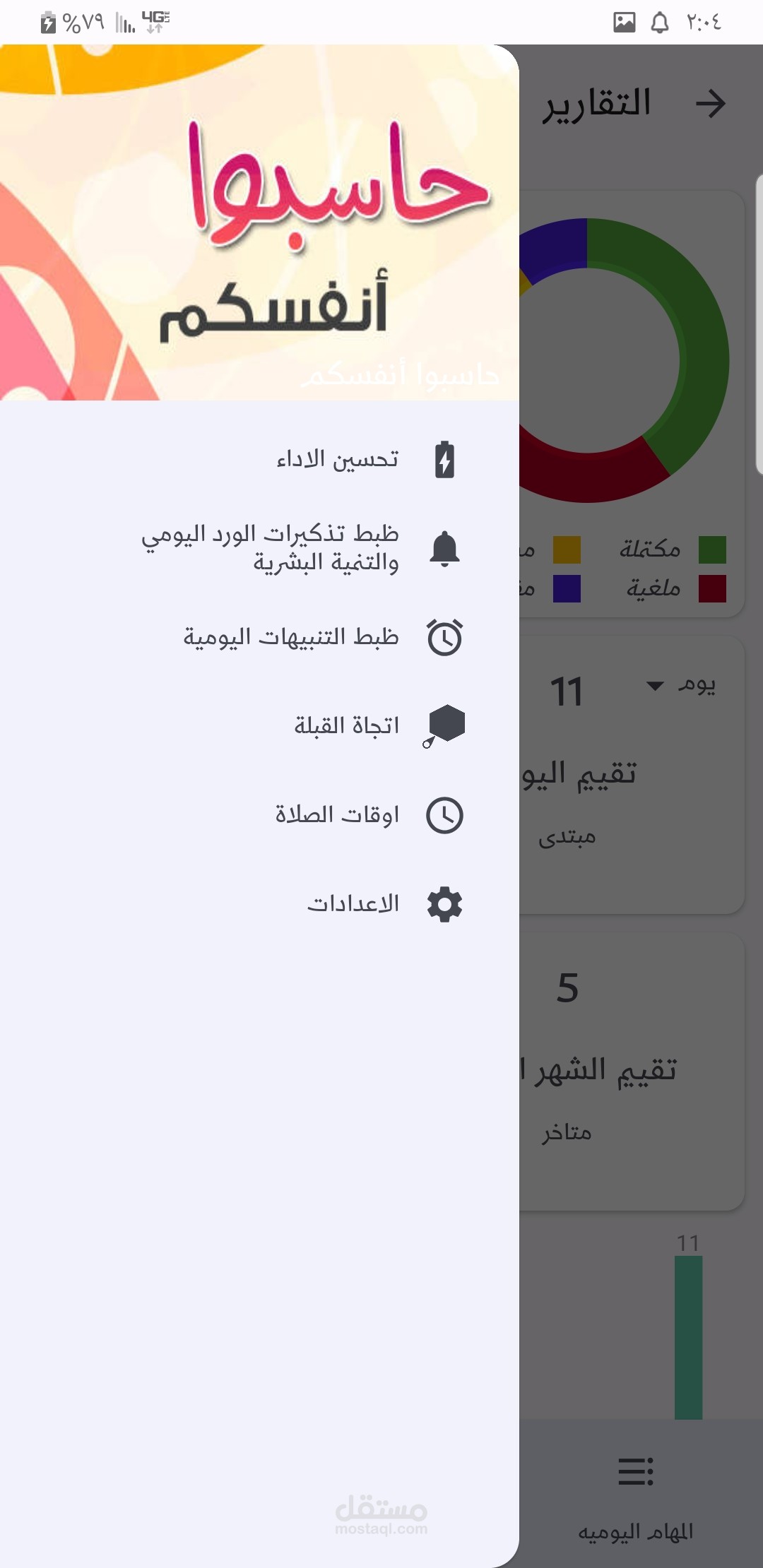Tap the alarm clock daily alerts icon
This screenshot has width=763, height=1568.
pyautogui.click(x=444, y=637)
